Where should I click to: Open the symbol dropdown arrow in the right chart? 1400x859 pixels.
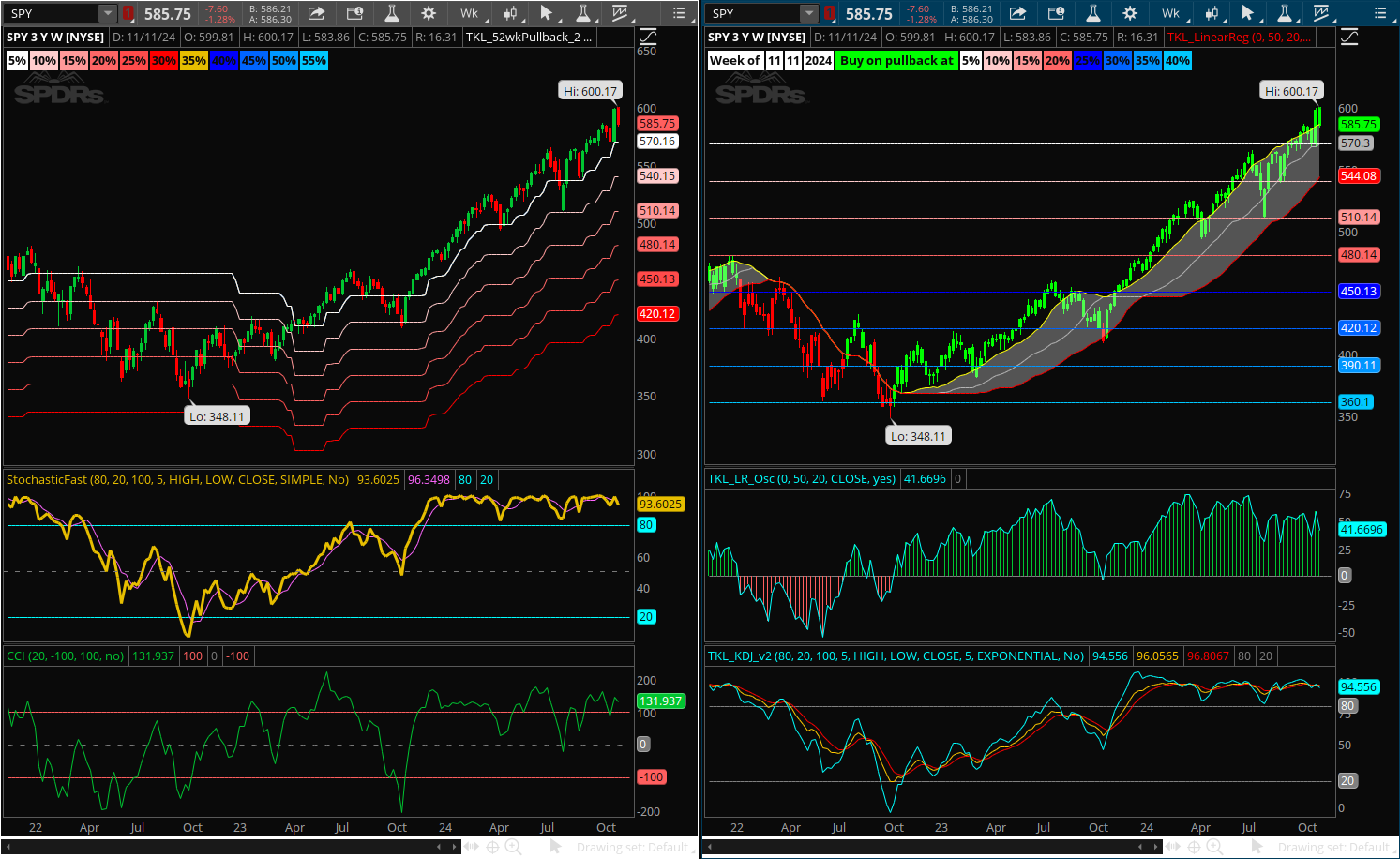tap(809, 13)
